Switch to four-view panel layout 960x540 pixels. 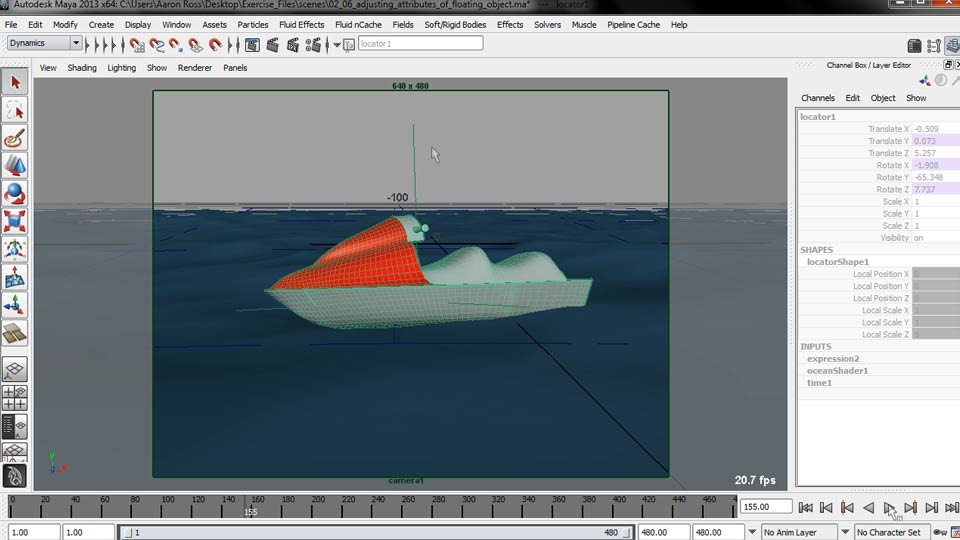click(15, 398)
